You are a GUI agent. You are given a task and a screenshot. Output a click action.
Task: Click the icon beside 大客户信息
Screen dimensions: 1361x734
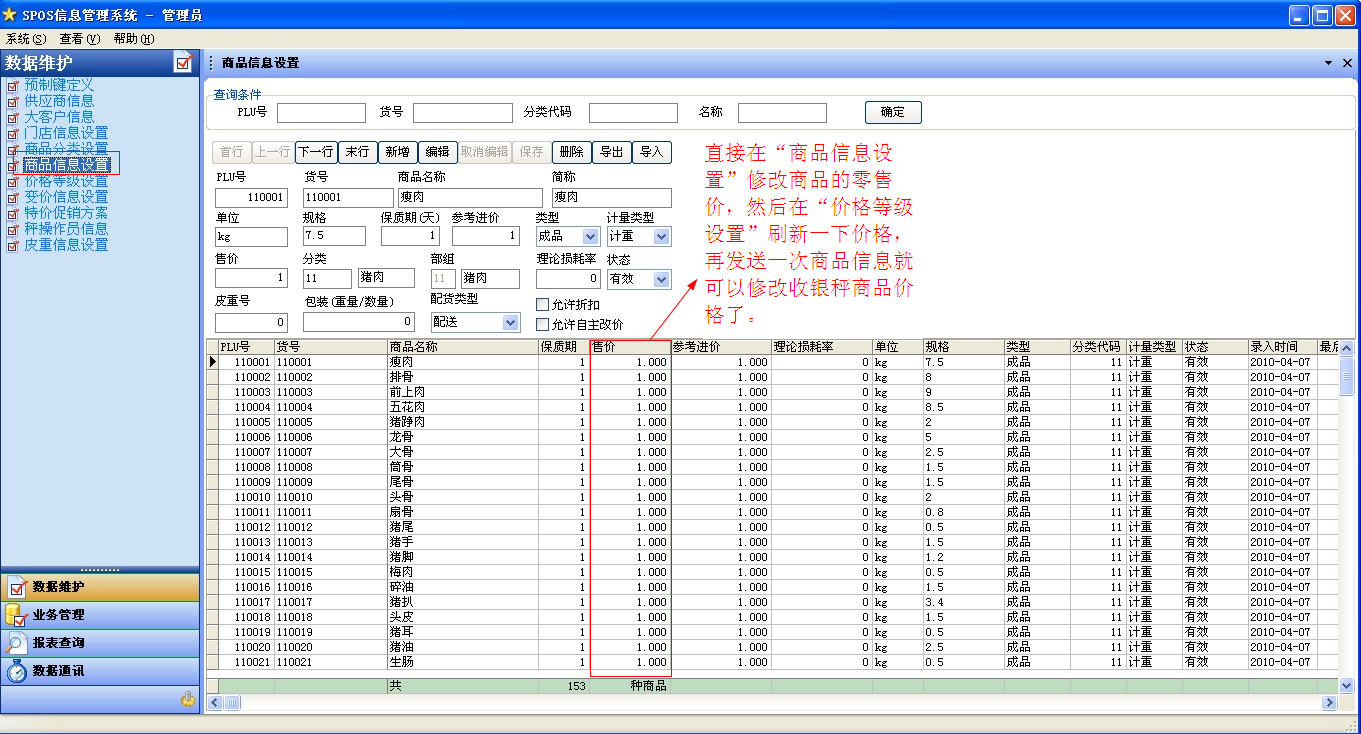[x=13, y=118]
